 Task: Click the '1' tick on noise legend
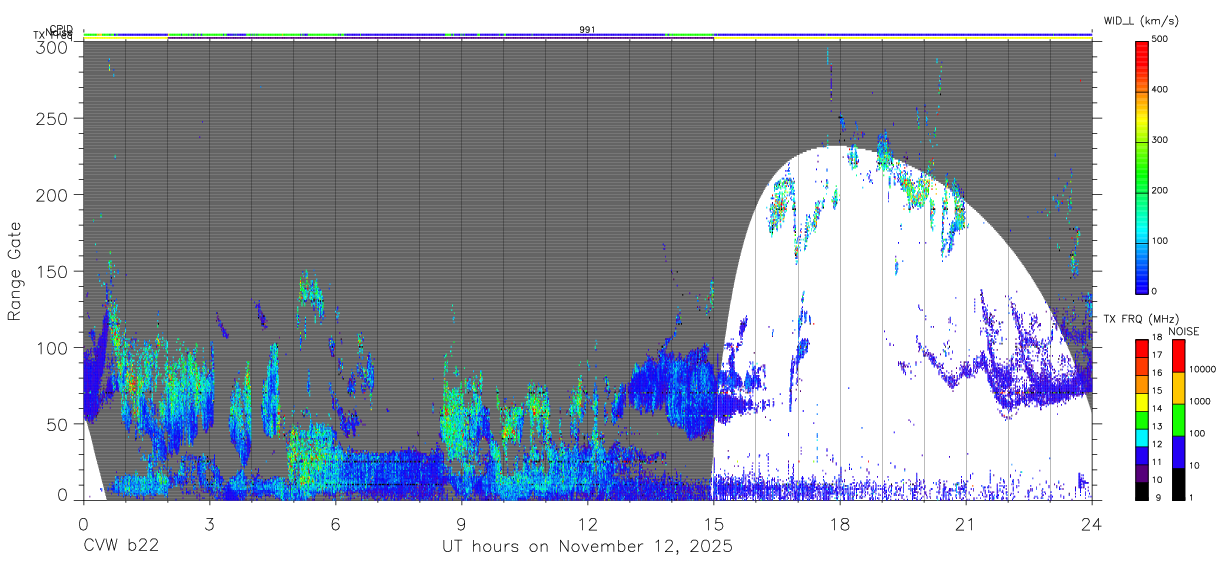[1190, 498]
